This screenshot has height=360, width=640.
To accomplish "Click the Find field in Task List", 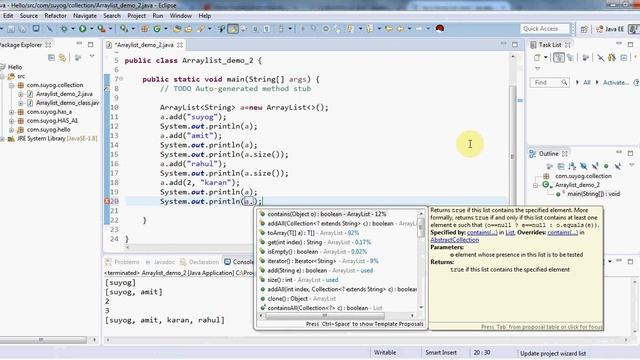I will [x=549, y=82].
